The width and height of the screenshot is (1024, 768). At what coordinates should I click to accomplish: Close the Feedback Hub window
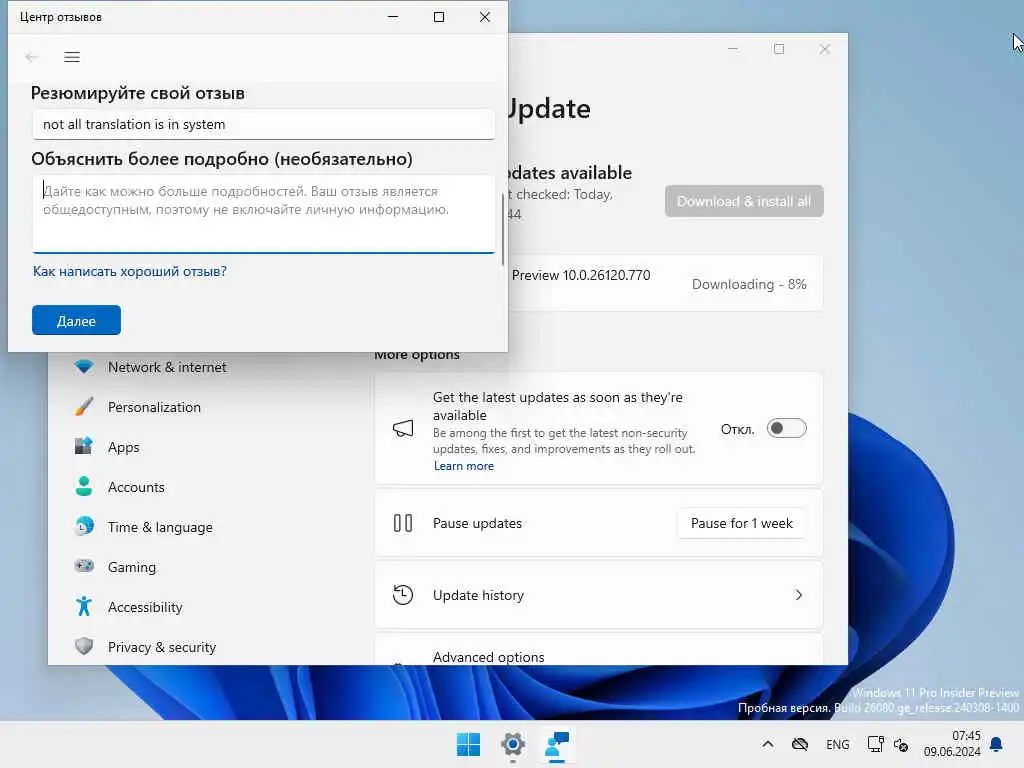click(485, 17)
